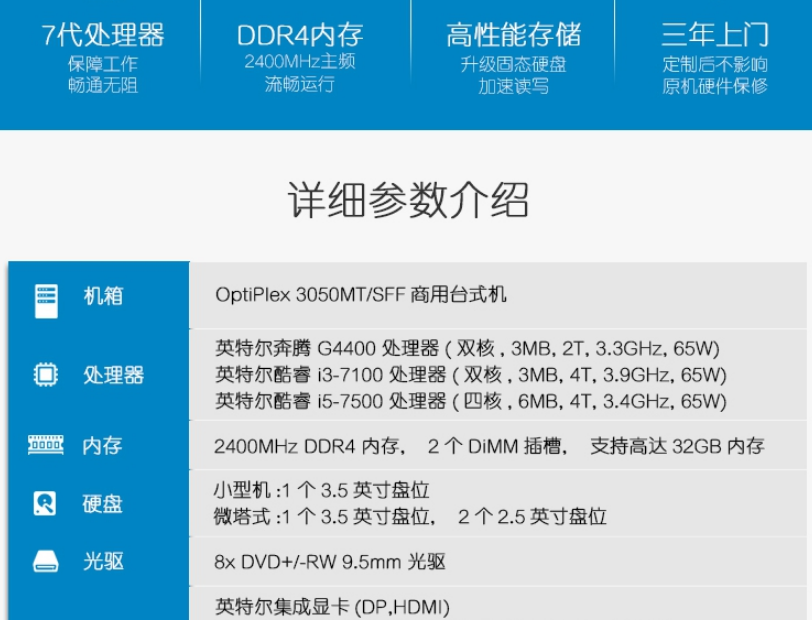Select the 处理器 label in the spec table

click(113, 375)
